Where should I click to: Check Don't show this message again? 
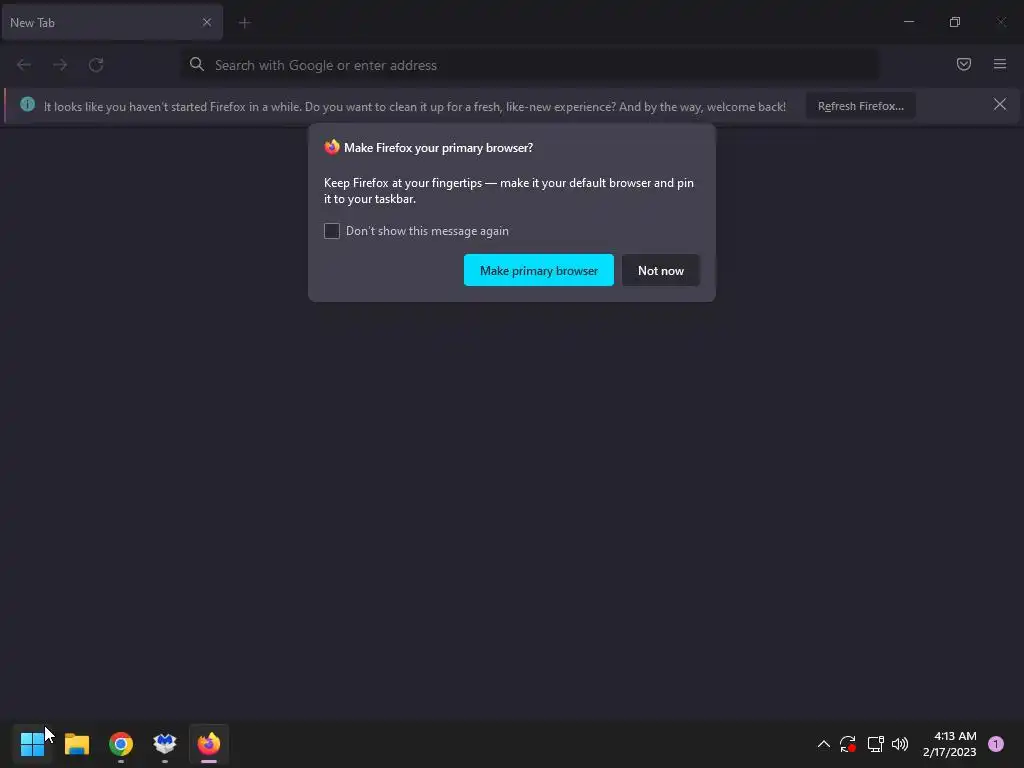332,231
